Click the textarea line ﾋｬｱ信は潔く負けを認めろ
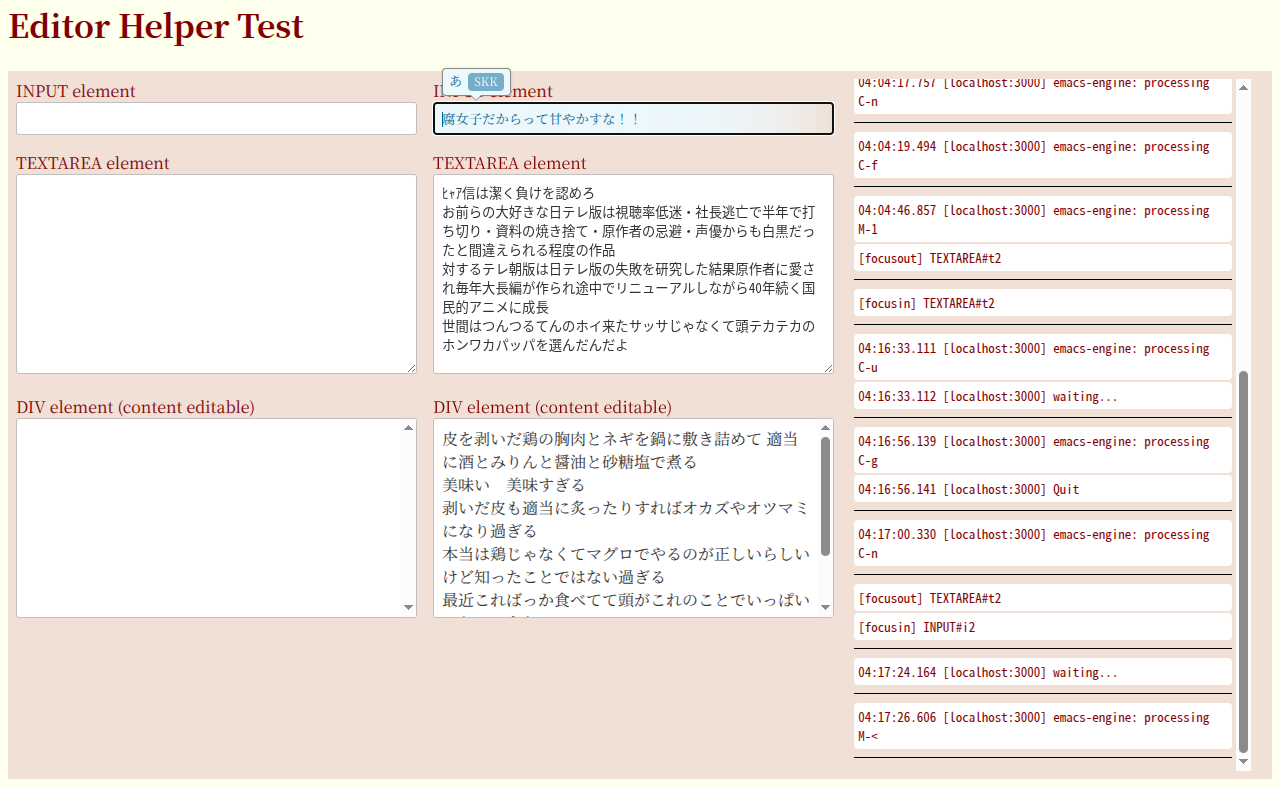The height and width of the screenshot is (787, 1280). (519, 193)
